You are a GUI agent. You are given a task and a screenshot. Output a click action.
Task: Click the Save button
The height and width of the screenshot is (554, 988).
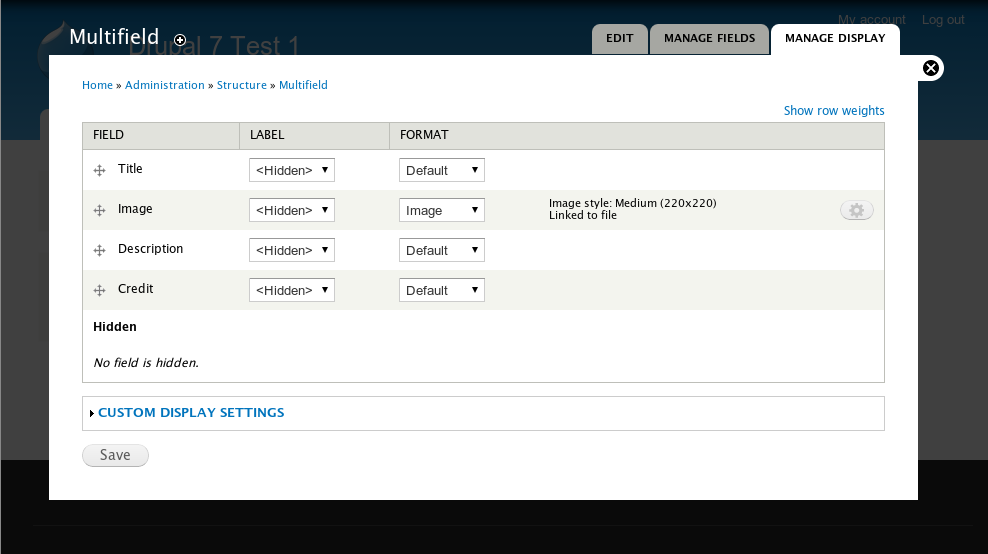(x=115, y=455)
